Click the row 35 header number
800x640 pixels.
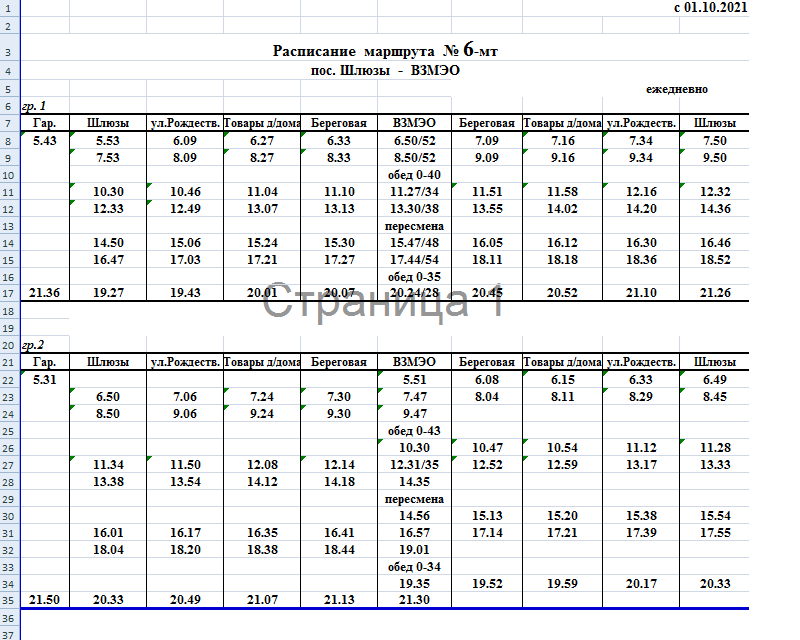7,598
